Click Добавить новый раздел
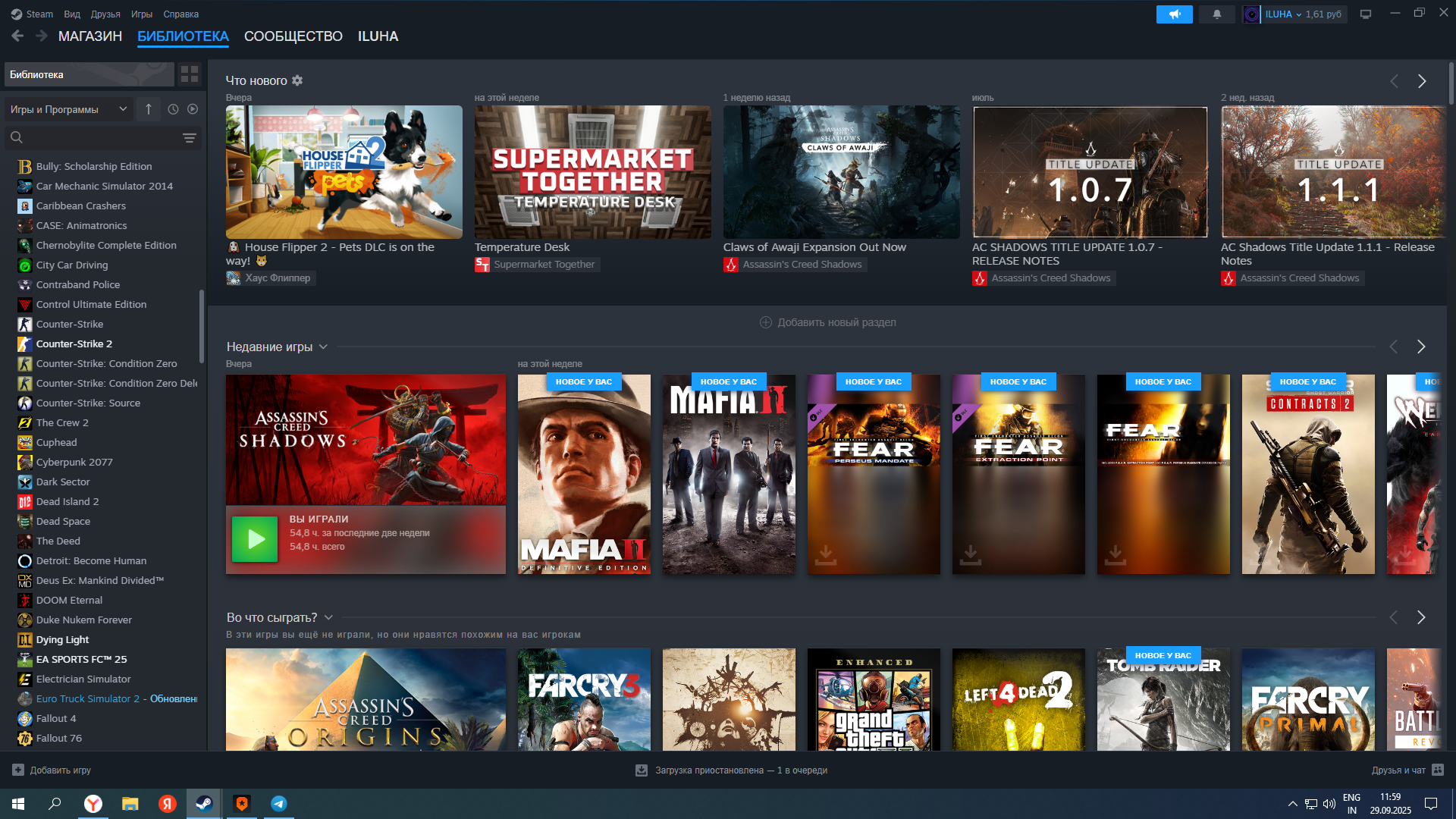This screenshot has width=1456, height=819. (x=827, y=322)
